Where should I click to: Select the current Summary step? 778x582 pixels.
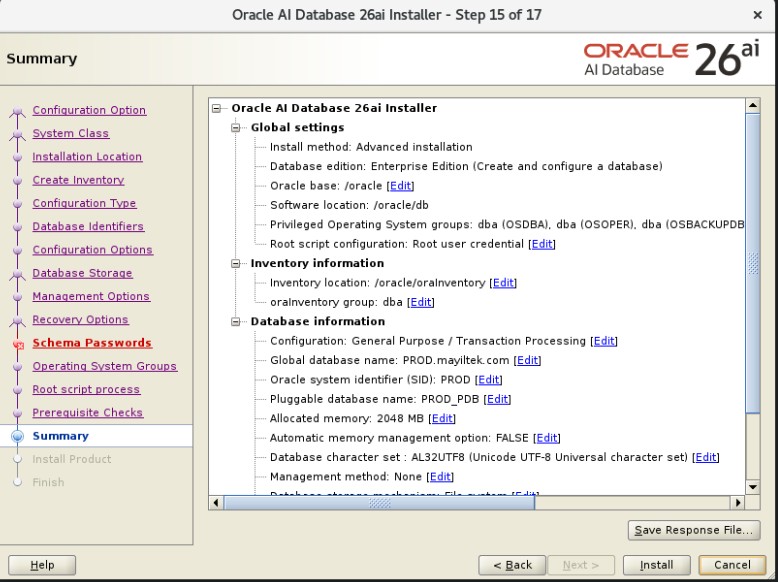tap(61, 436)
